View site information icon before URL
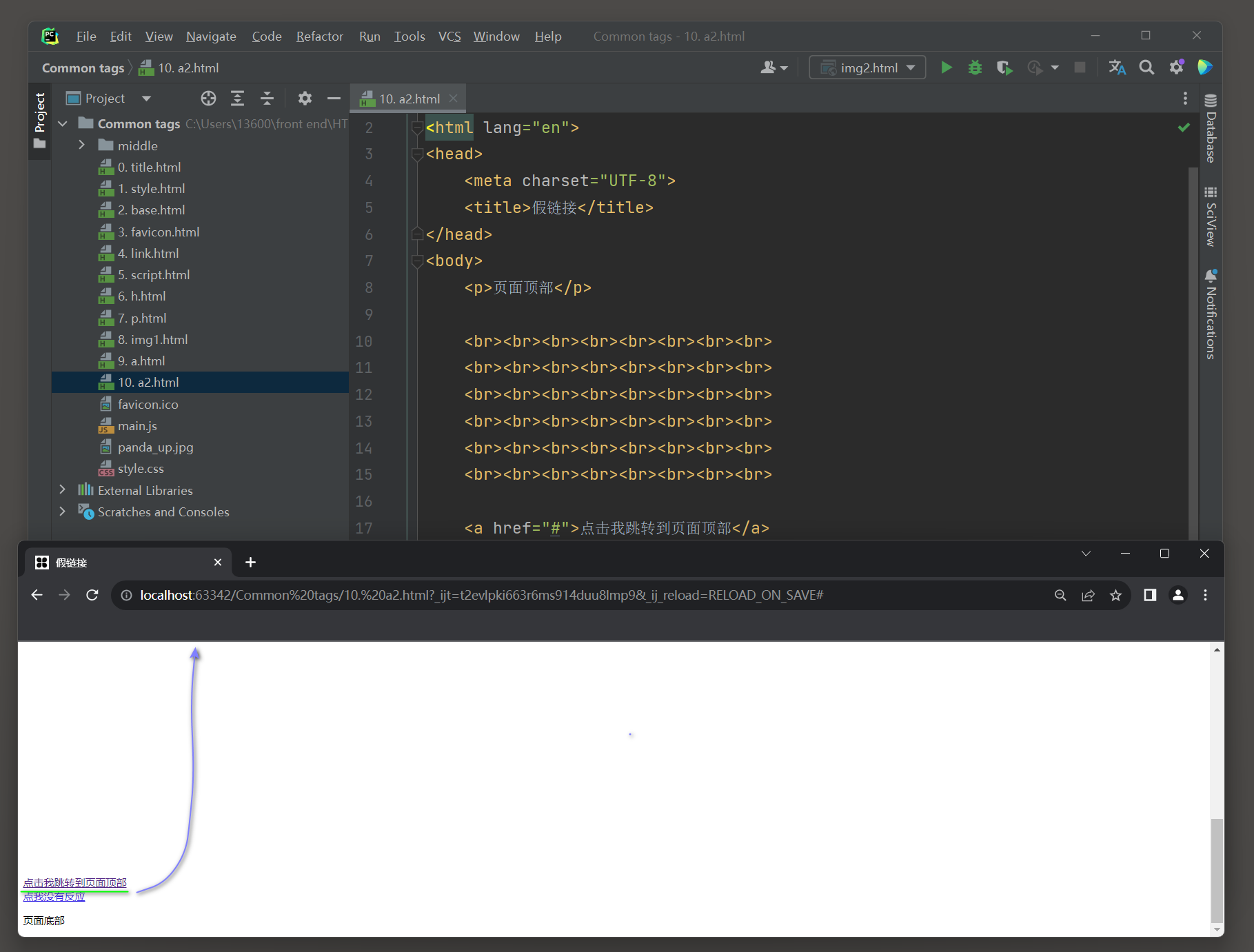Screen dimensions: 1254x952 coord(126,595)
